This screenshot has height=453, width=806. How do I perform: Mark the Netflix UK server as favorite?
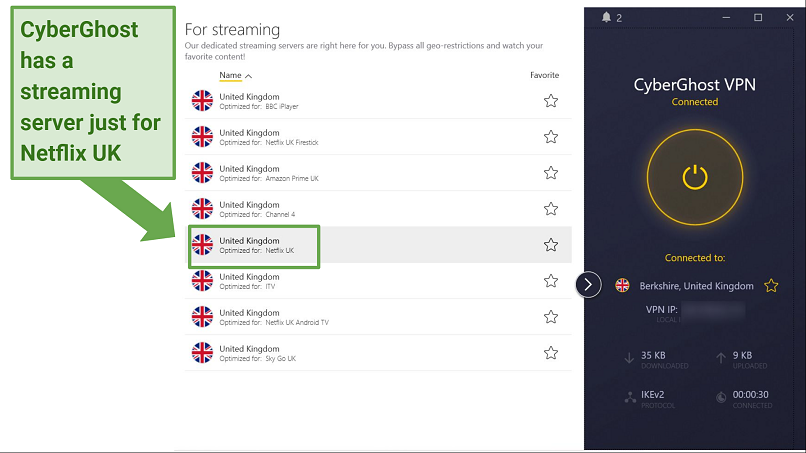click(550, 245)
